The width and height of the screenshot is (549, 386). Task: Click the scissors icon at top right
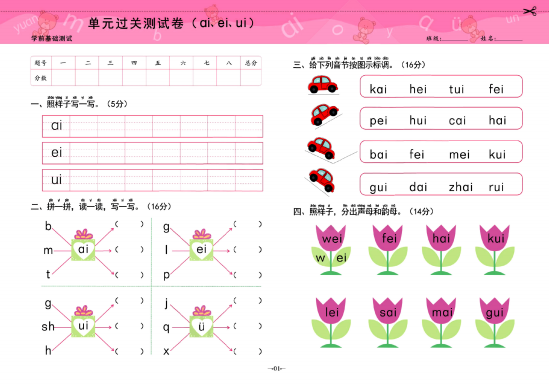530,11
